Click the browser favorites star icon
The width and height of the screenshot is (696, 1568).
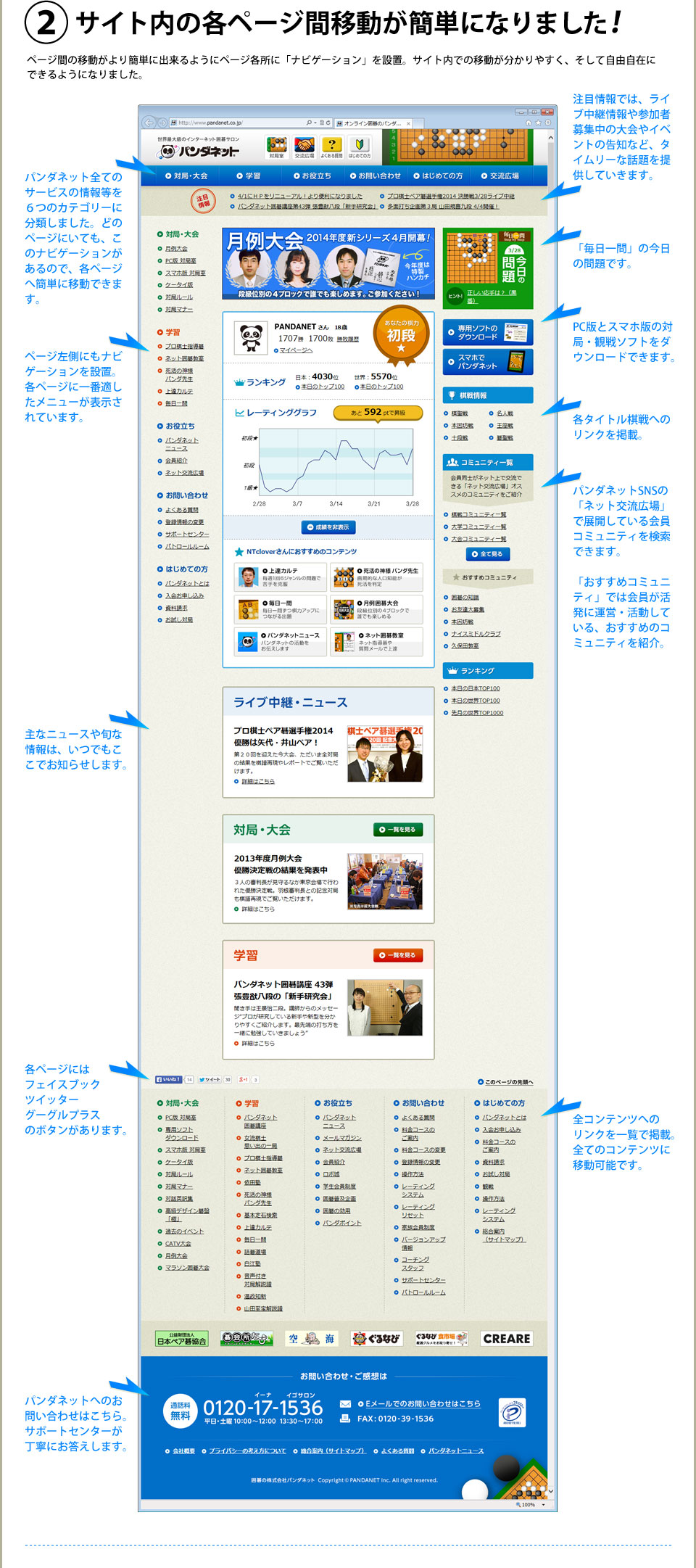[x=538, y=123]
